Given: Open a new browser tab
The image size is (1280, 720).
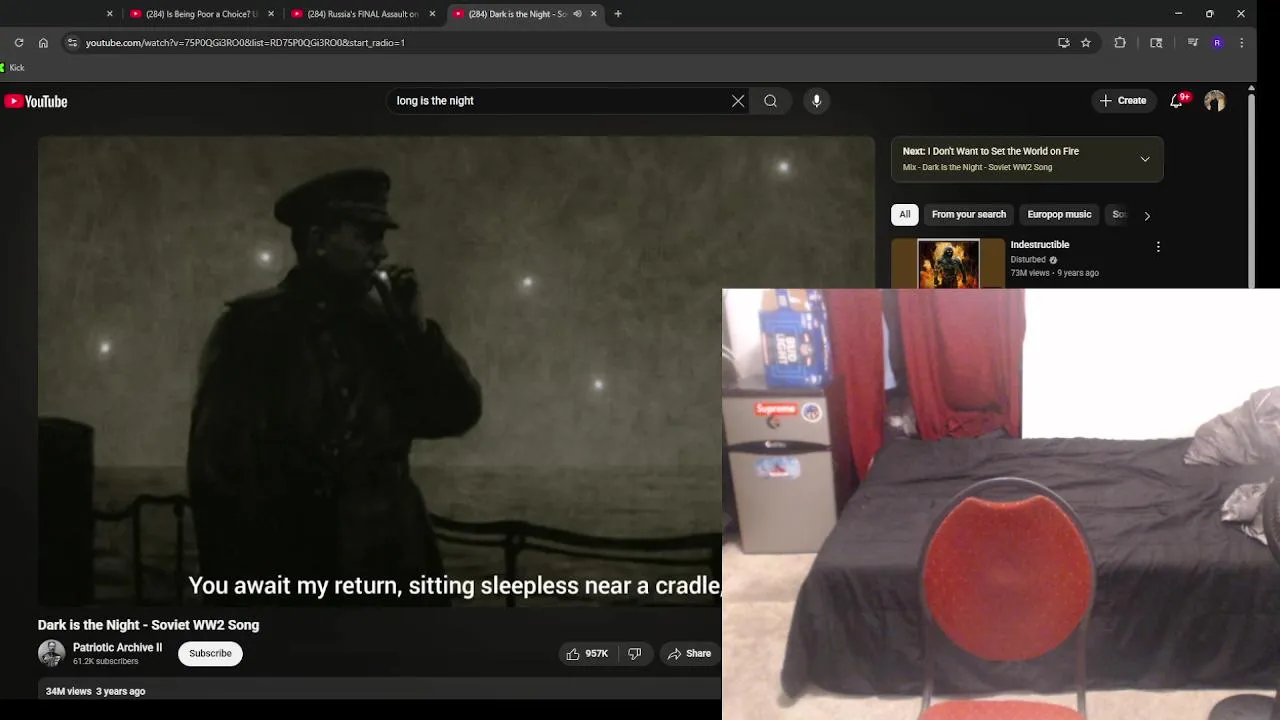Looking at the screenshot, I should (x=618, y=14).
